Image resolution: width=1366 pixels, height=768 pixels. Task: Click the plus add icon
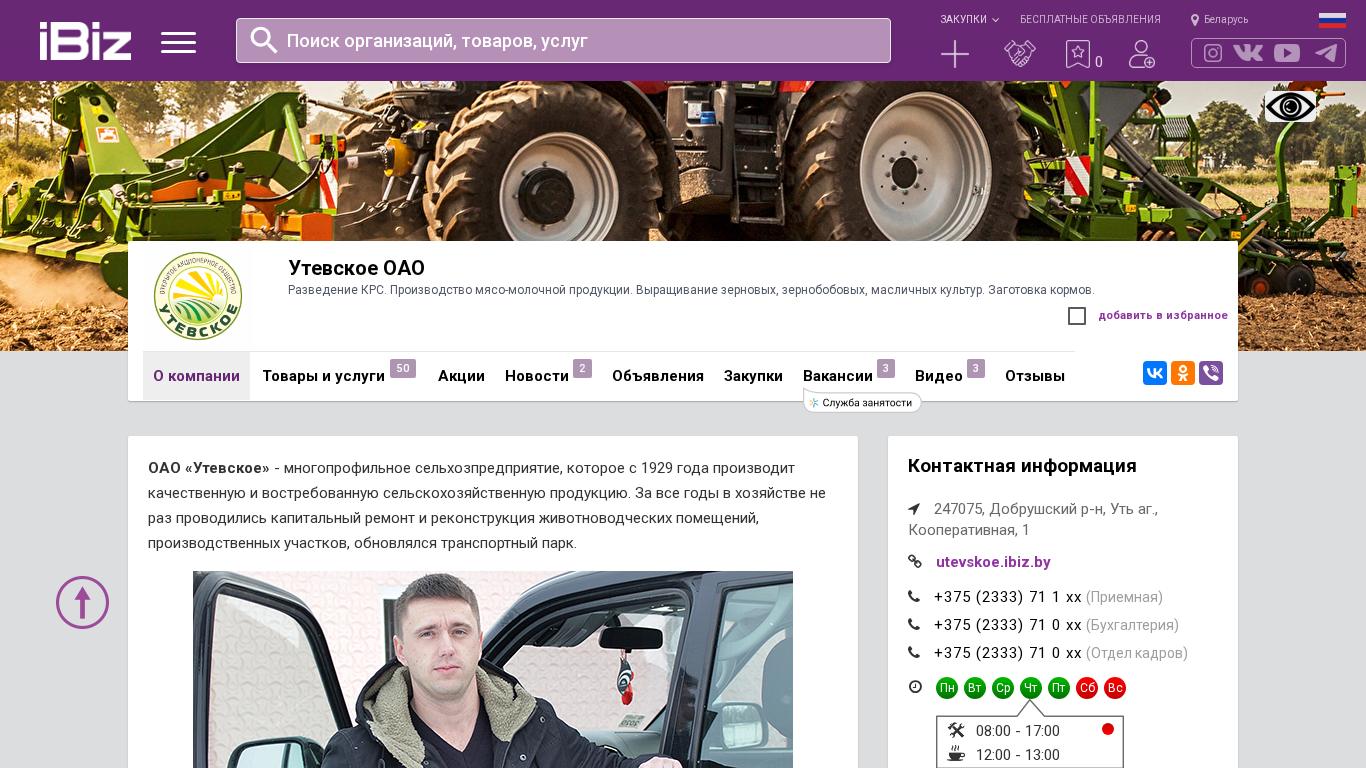[x=955, y=54]
